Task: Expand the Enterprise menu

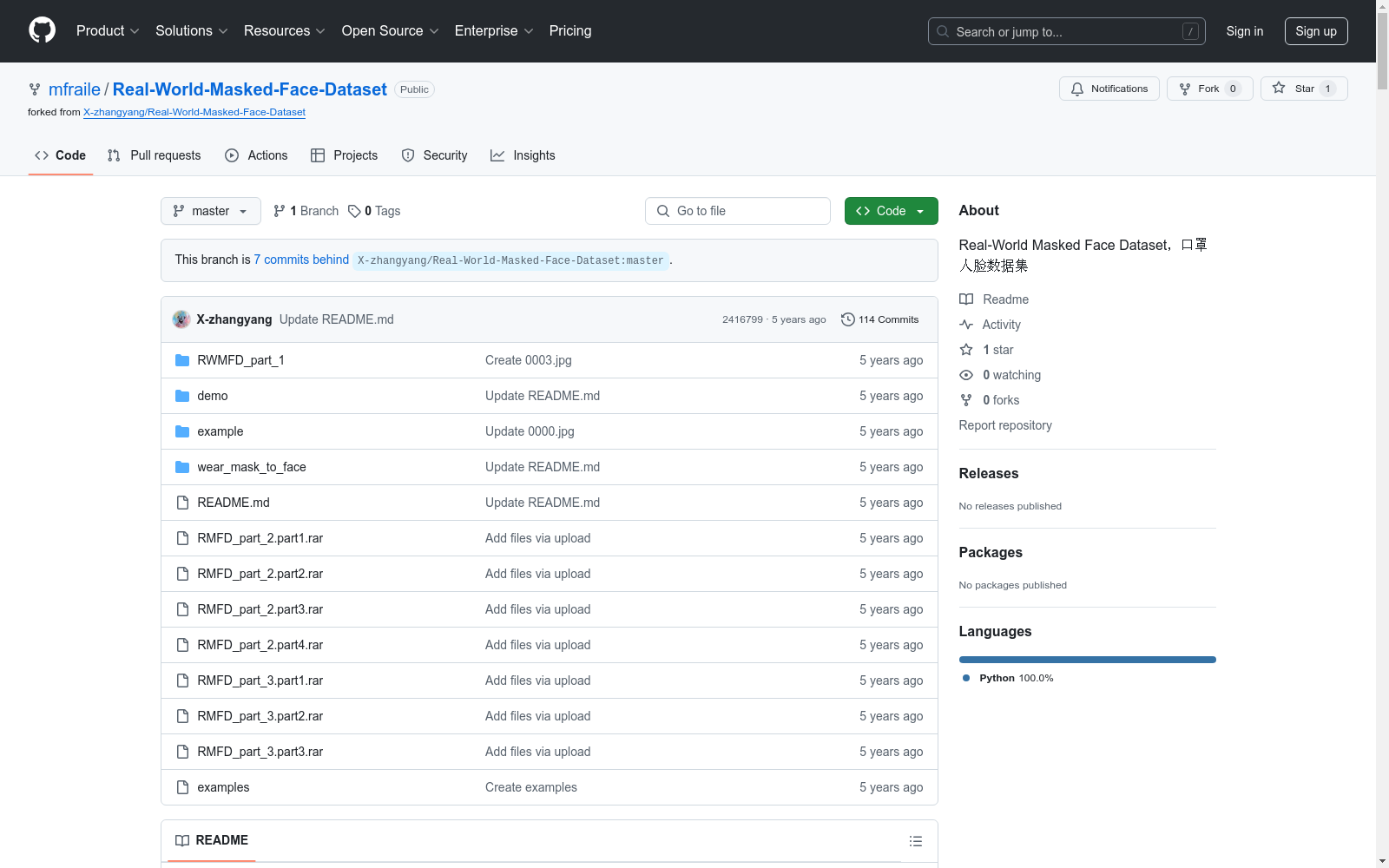Action: point(494,31)
